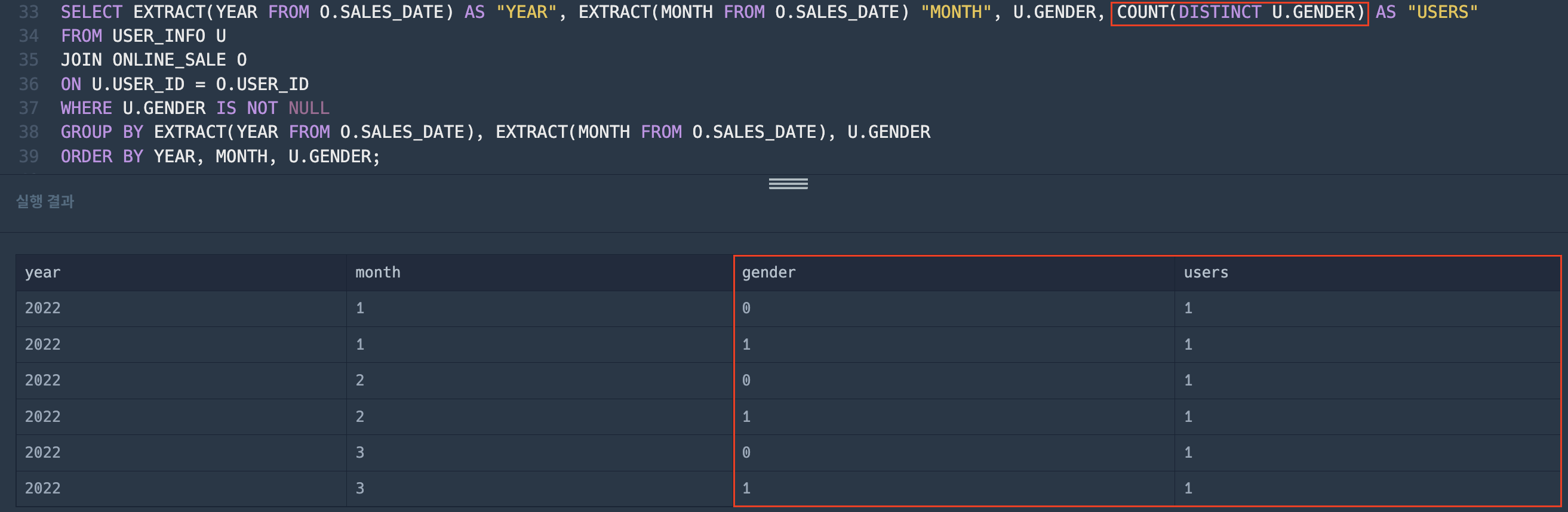Image resolution: width=1568 pixels, height=512 pixels.
Task: Click the gender cell in last result row
Action: tap(954, 488)
